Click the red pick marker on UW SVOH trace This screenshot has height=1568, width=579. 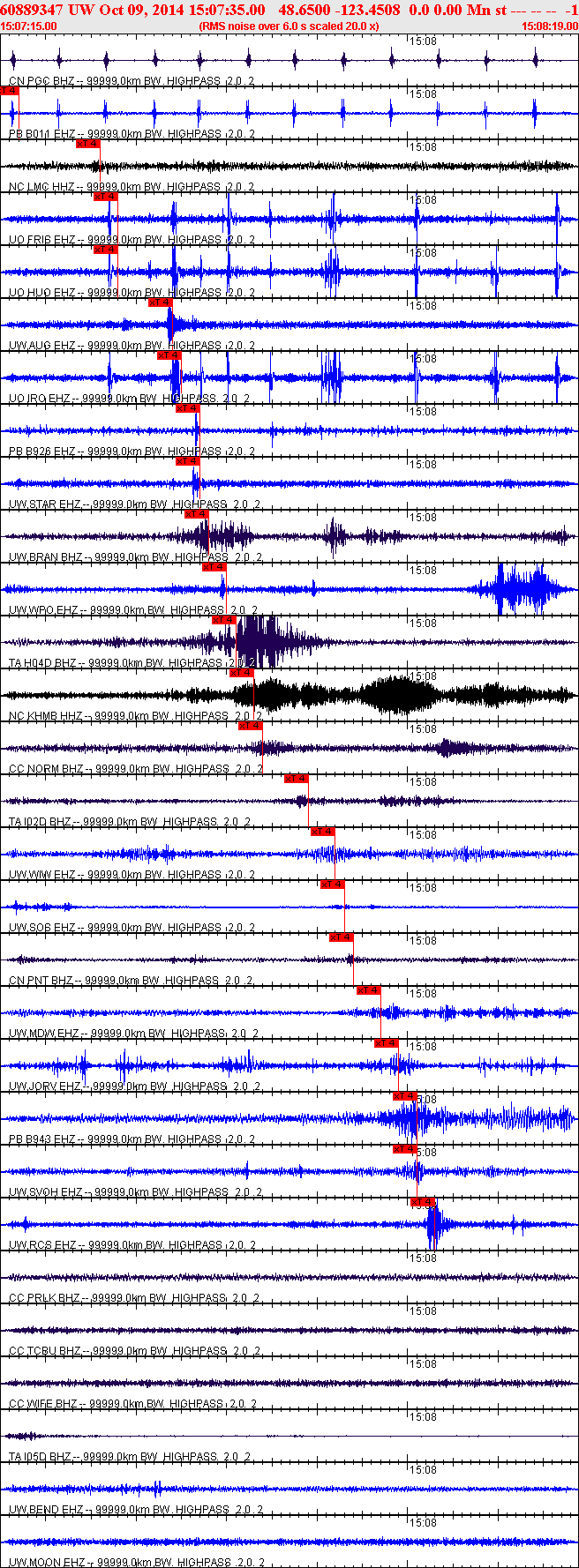click(405, 1149)
